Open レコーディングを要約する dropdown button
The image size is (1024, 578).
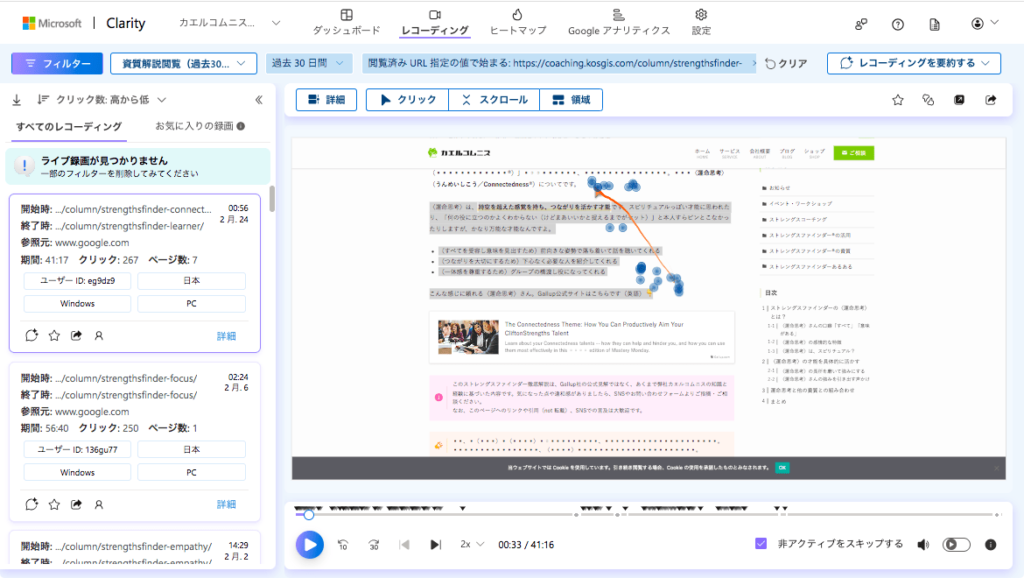(914, 63)
